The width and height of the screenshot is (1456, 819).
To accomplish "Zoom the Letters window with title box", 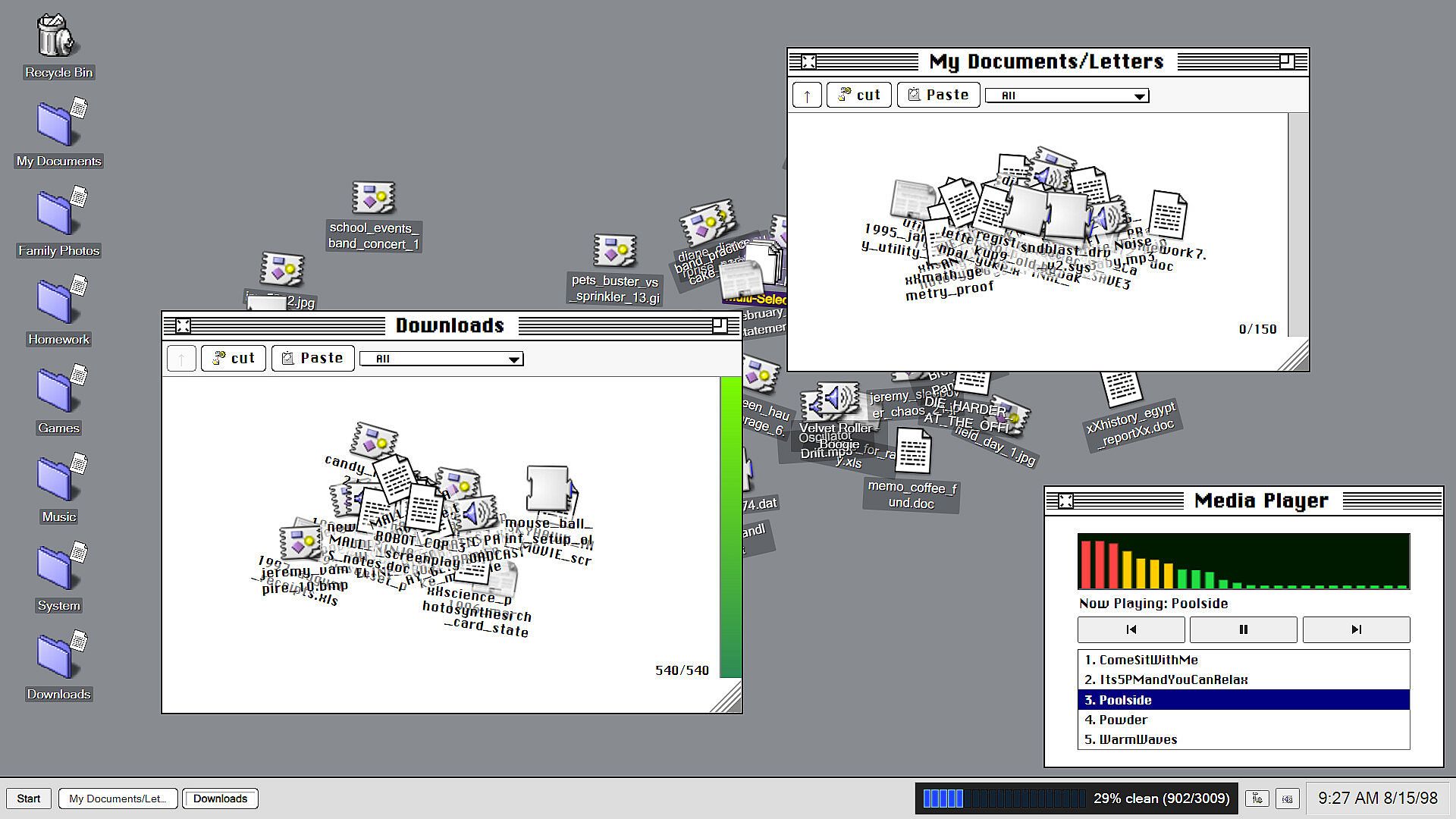I will pyautogui.click(x=1286, y=61).
